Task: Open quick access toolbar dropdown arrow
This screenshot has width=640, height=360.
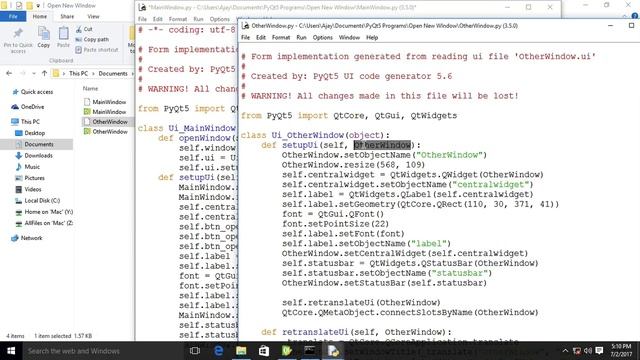Action: pyautogui.click(x=38, y=6)
